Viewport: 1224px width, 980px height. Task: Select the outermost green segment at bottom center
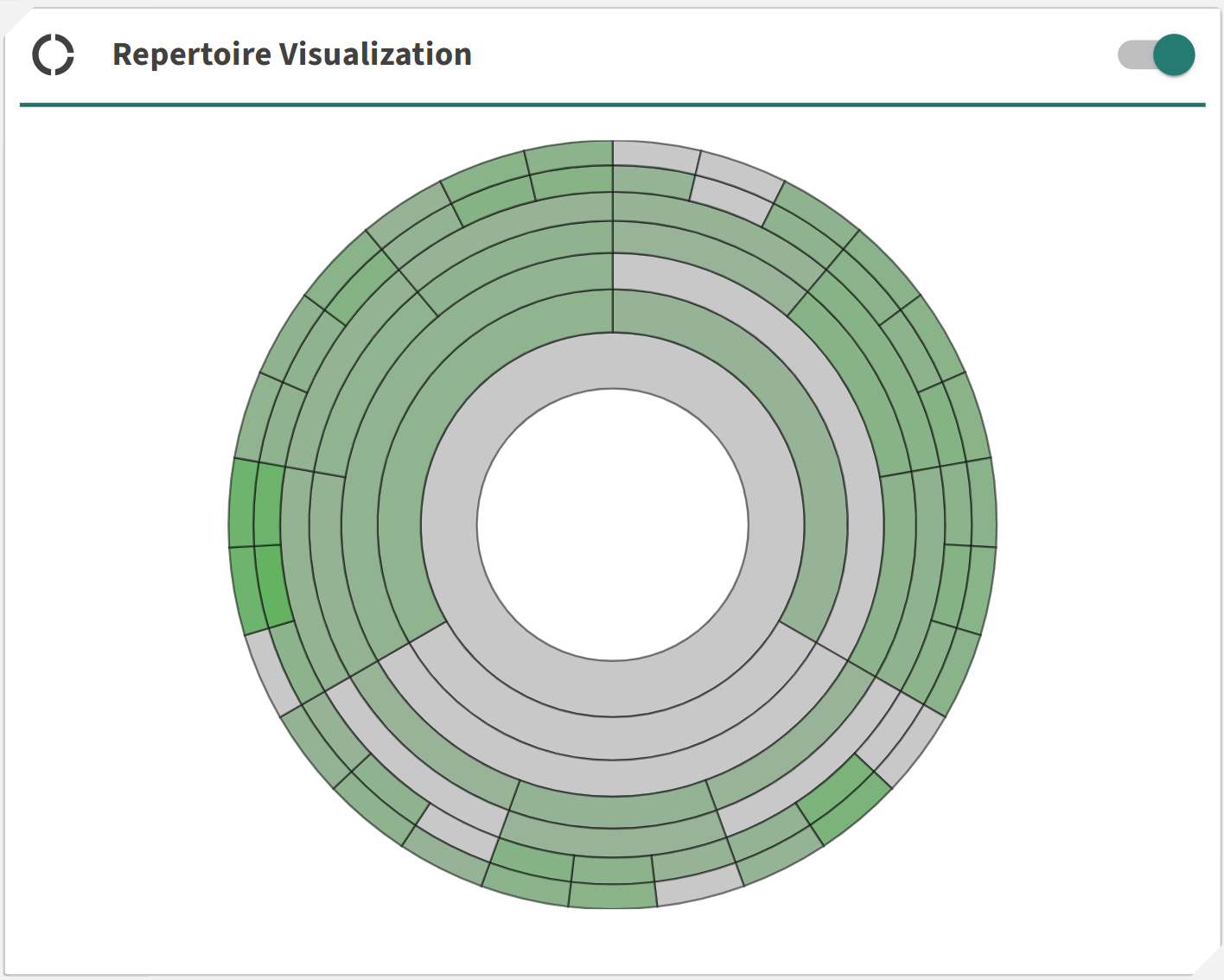tap(613, 895)
